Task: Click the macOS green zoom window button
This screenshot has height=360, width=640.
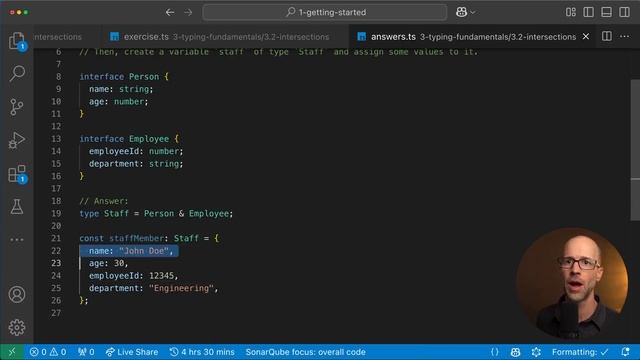Action: 26,12
